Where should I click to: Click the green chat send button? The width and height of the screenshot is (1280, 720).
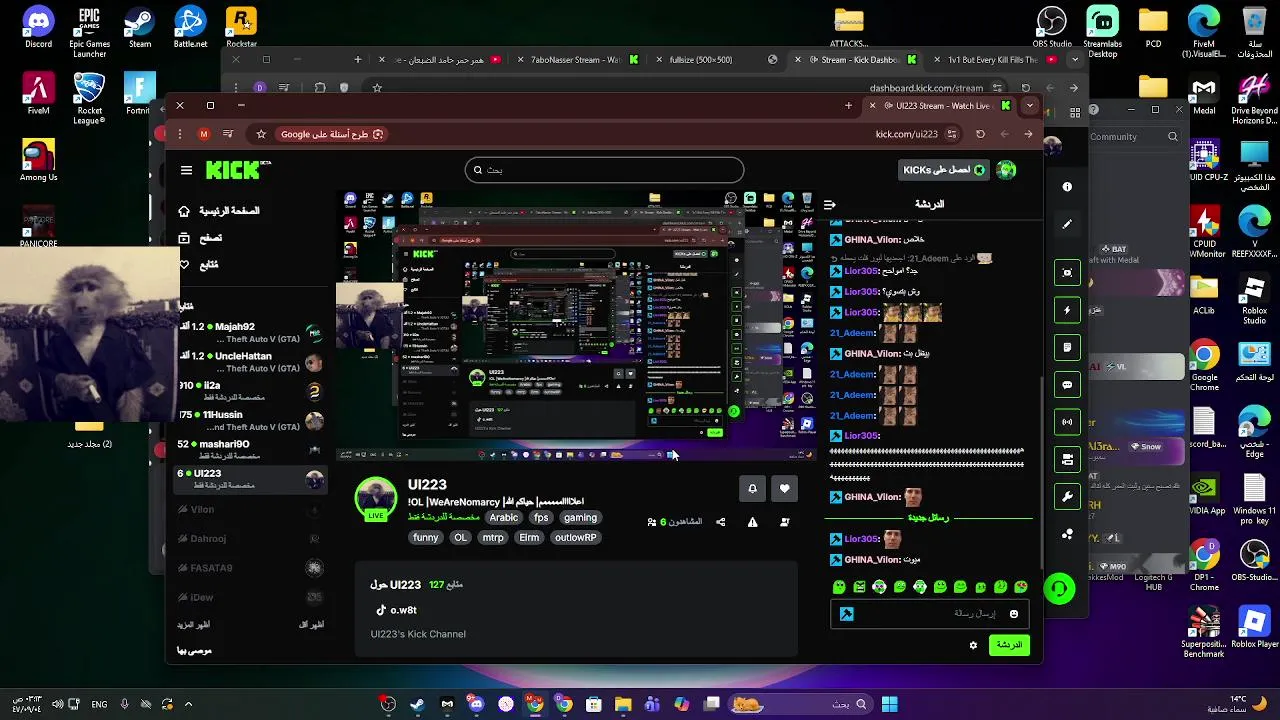[x=1009, y=645]
